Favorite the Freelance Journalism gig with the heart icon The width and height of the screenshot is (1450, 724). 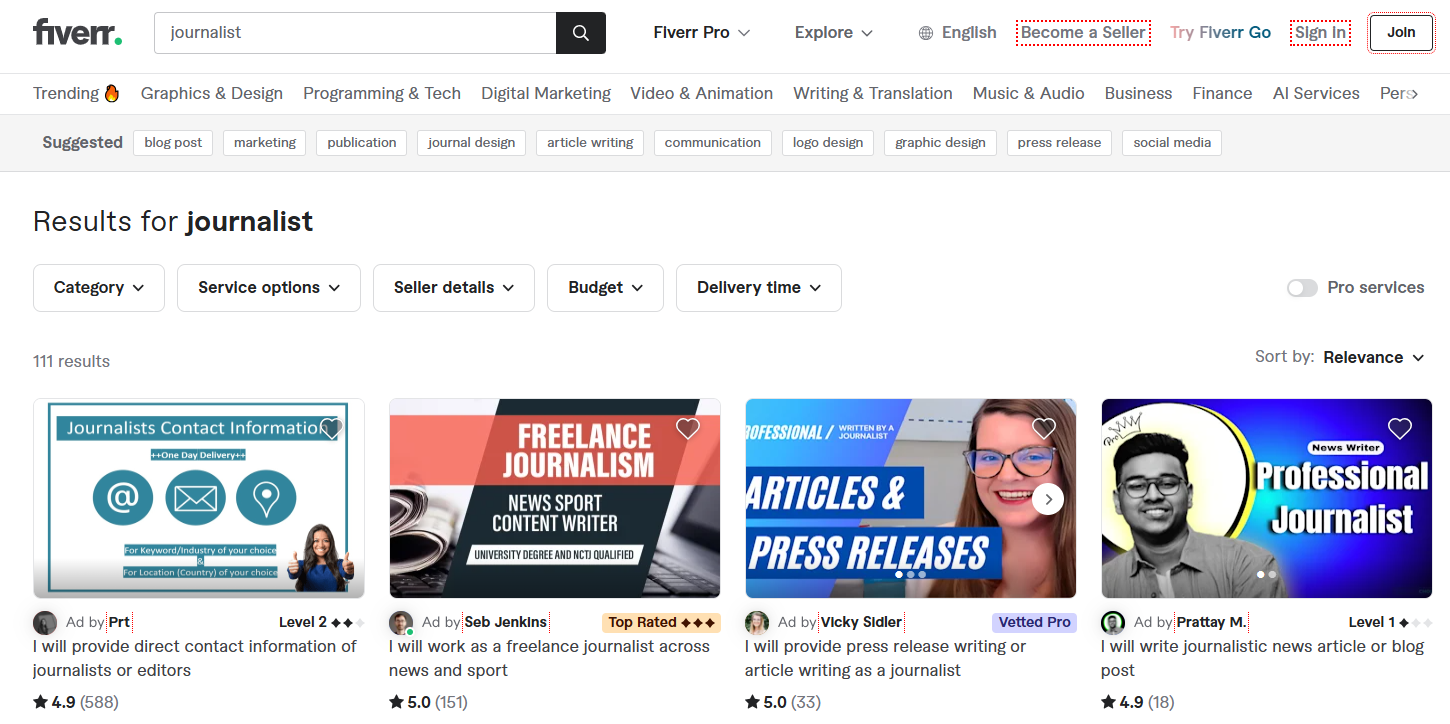[687, 428]
